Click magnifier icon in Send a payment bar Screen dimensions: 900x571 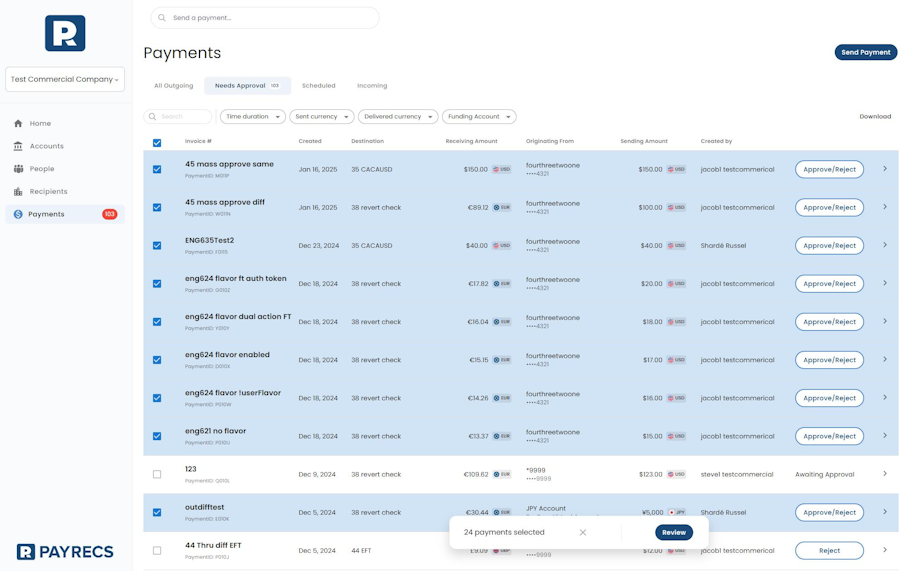(x=162, y=18)
